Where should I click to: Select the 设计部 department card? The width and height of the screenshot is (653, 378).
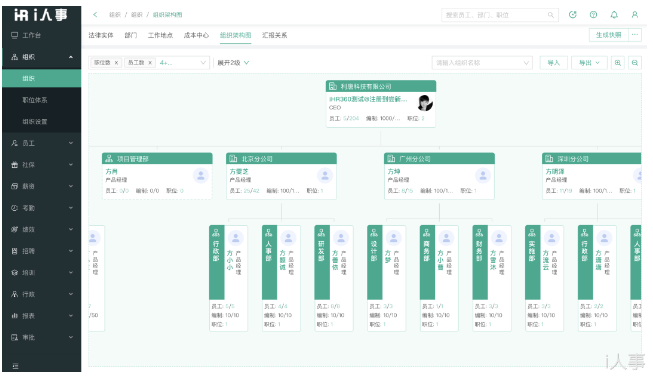(x=386, y=278)
